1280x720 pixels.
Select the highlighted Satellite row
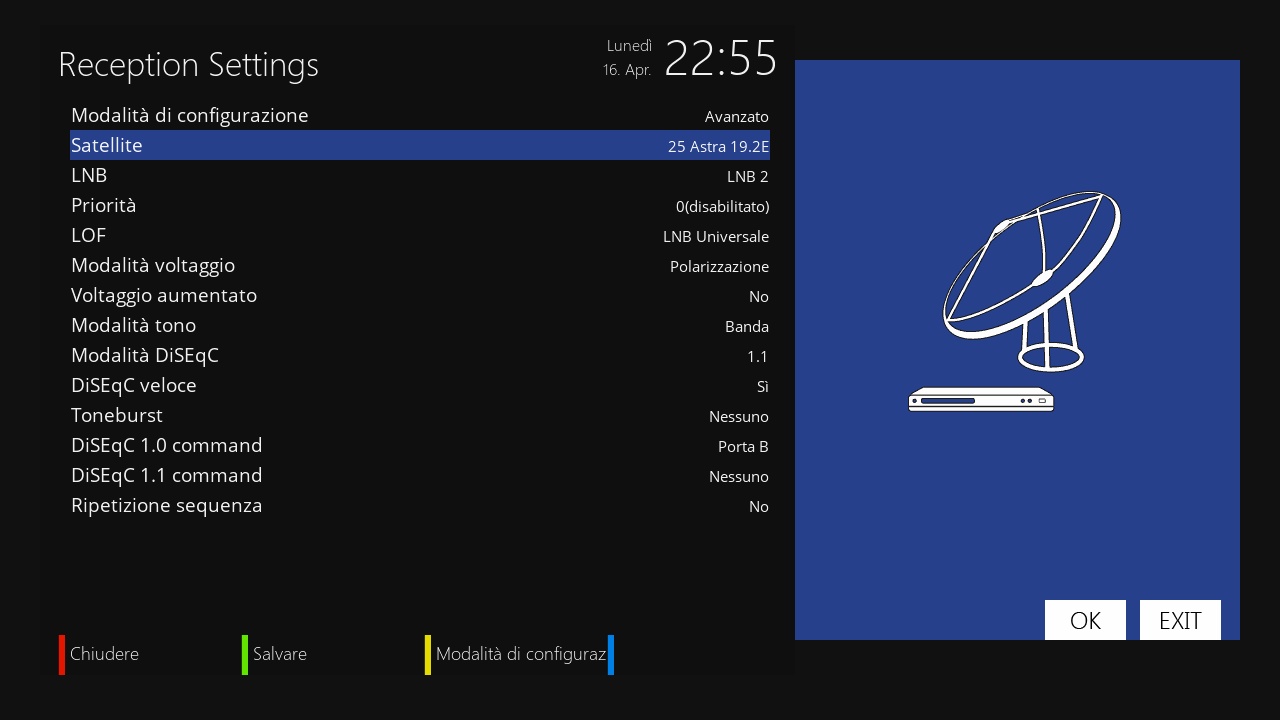[x=420, y=145]
